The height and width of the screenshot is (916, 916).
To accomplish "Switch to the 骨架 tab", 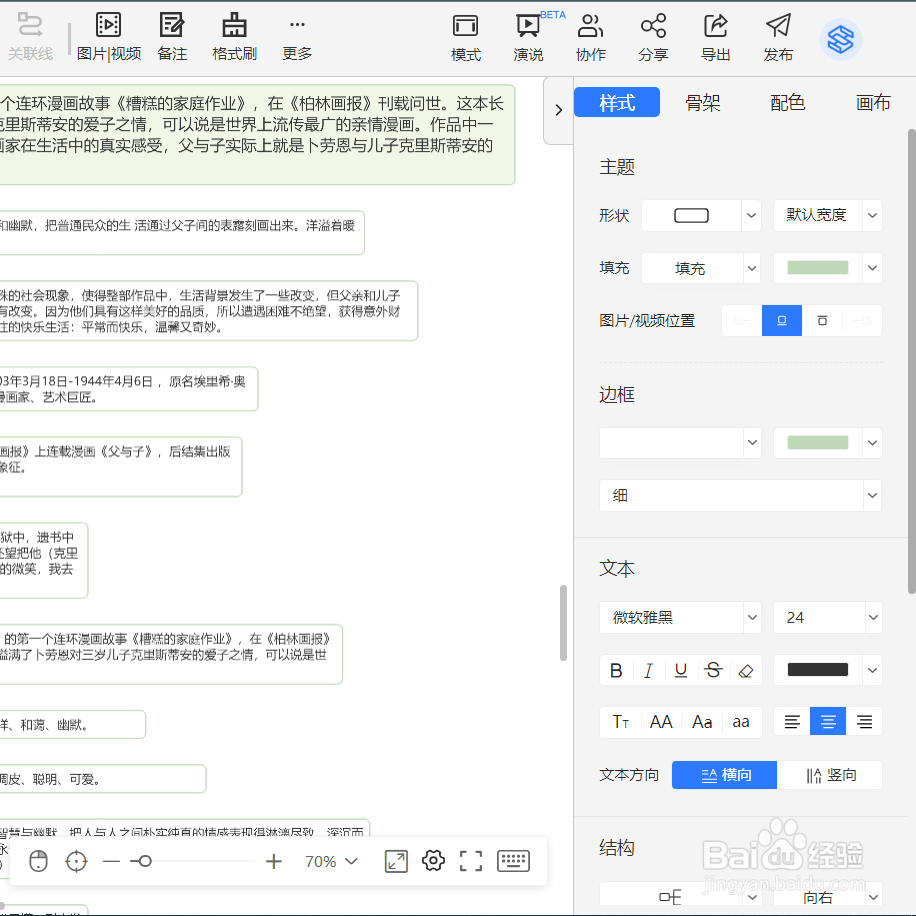I will pos(703,102).
